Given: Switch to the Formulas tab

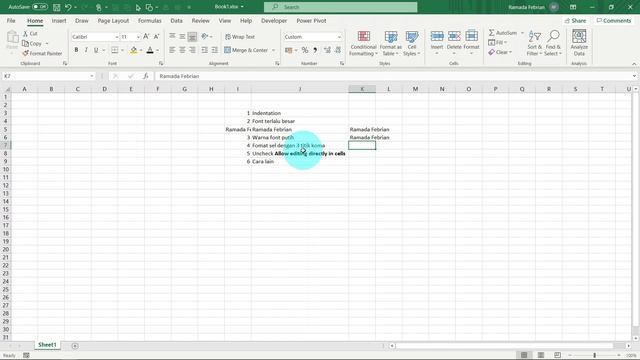Looking at the screenshot, I should (x=149, y=20).
